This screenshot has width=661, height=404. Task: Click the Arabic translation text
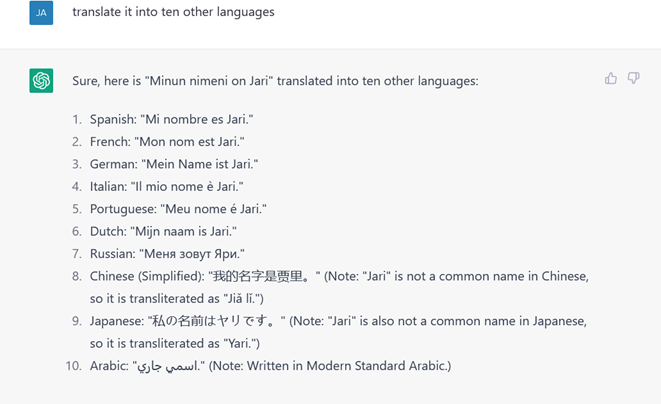169,366
